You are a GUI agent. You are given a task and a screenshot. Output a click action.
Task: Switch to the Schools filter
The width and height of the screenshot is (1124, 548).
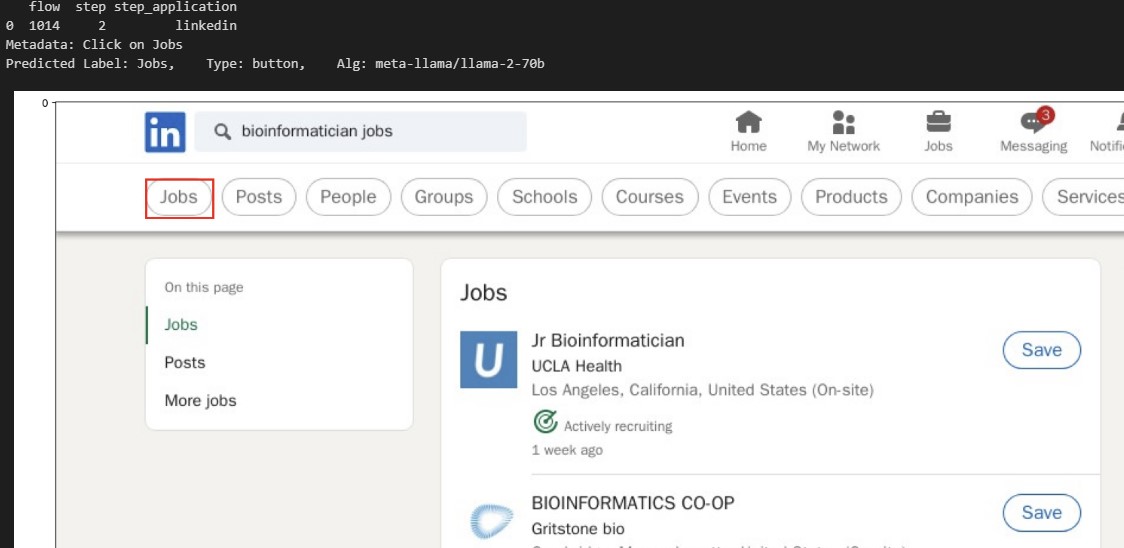pos(544,197)
